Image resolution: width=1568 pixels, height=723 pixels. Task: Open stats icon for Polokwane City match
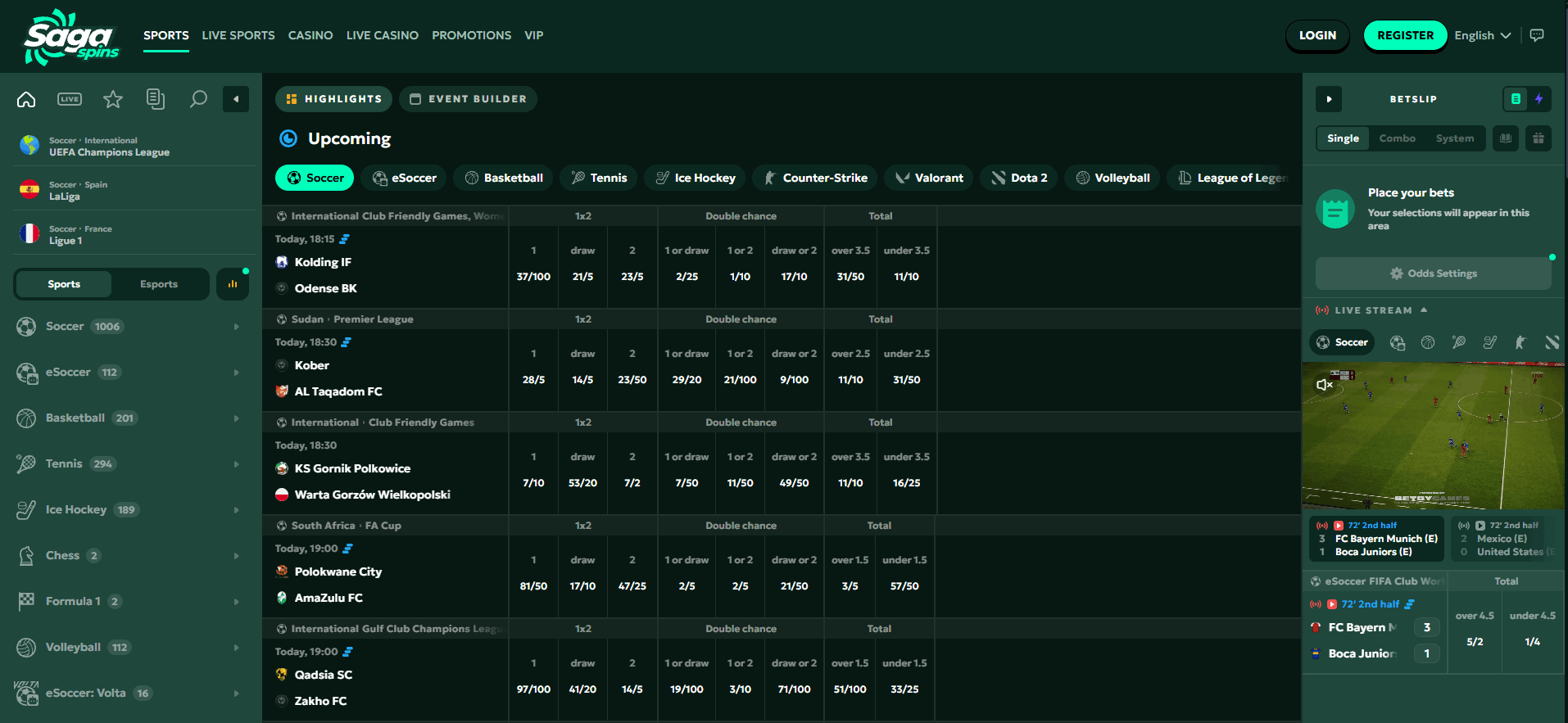347,549
